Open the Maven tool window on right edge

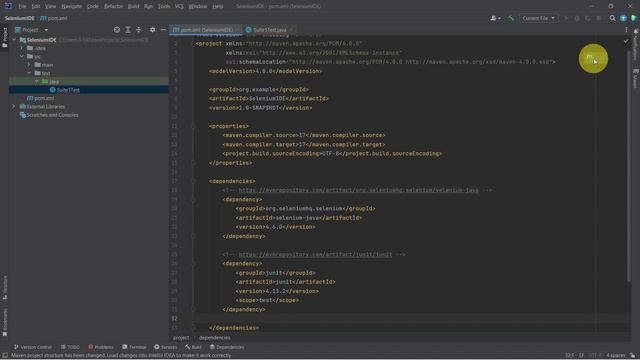[x=636, y=78]
